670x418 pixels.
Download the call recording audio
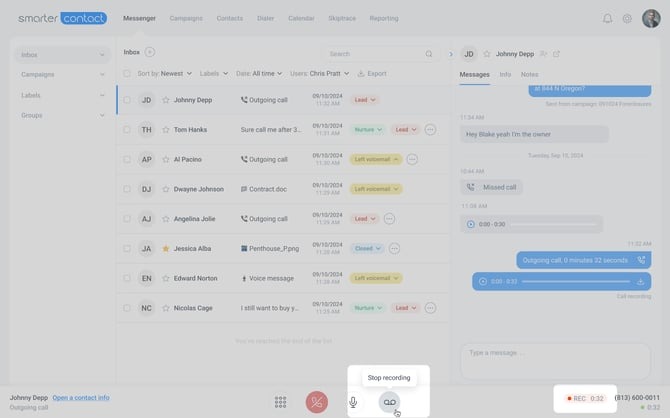[640, 282]
